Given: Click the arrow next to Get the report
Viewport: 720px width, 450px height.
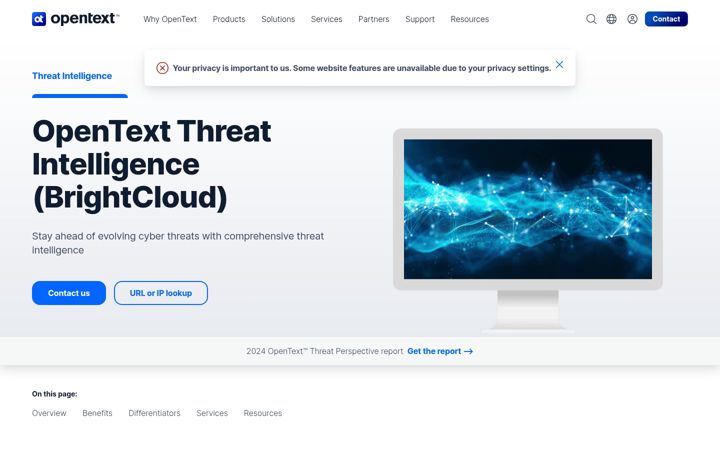Looking at the screenshot, I should click(468, 351).
